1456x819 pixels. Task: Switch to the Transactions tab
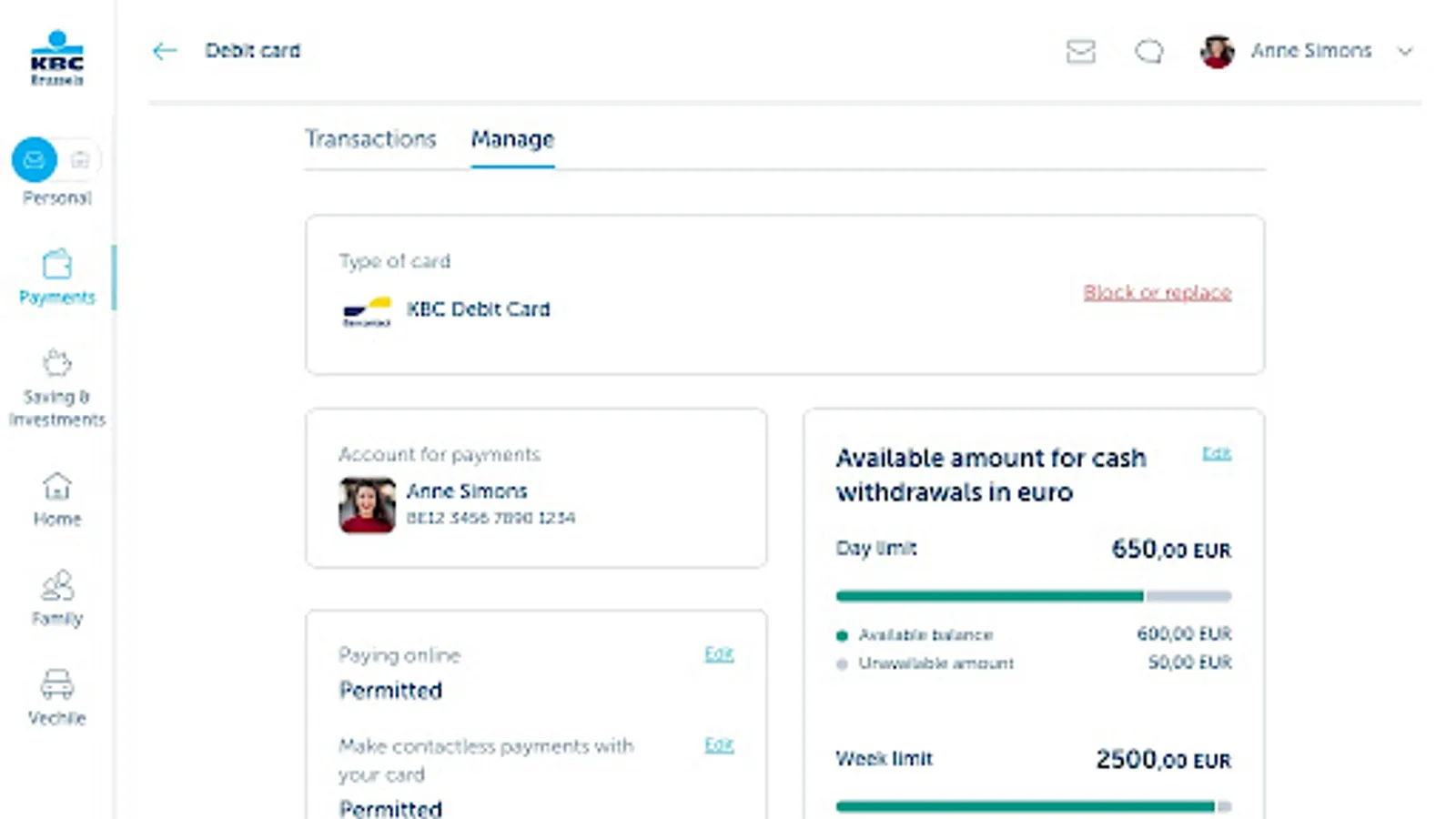370,139
